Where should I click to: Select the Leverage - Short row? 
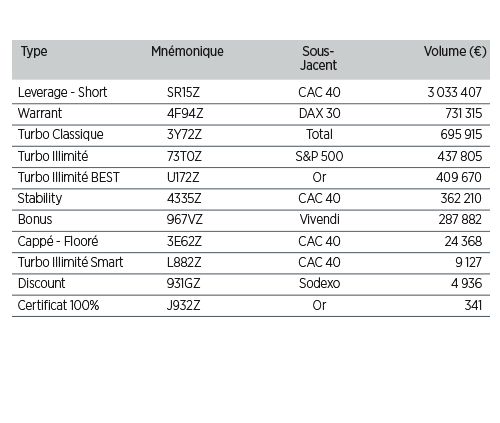click(x=251, y=92)
